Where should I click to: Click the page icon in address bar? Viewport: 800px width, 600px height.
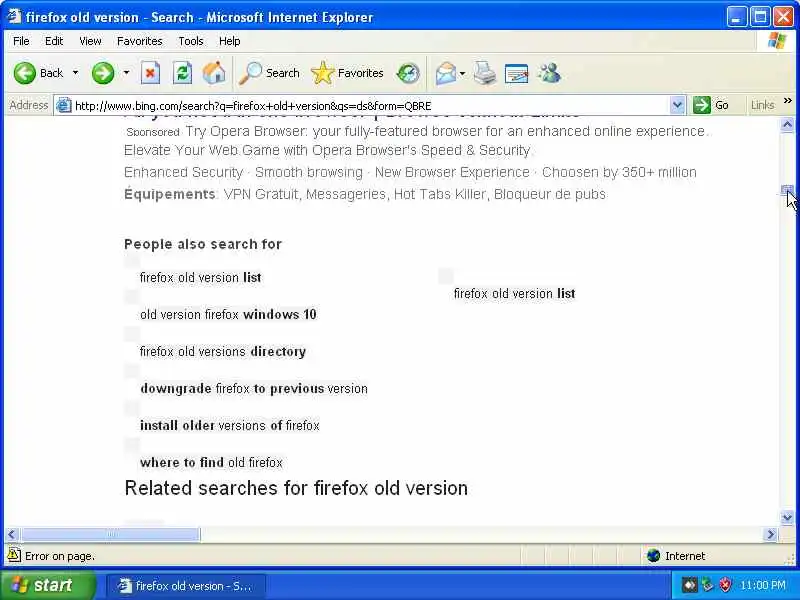point(63,106)
